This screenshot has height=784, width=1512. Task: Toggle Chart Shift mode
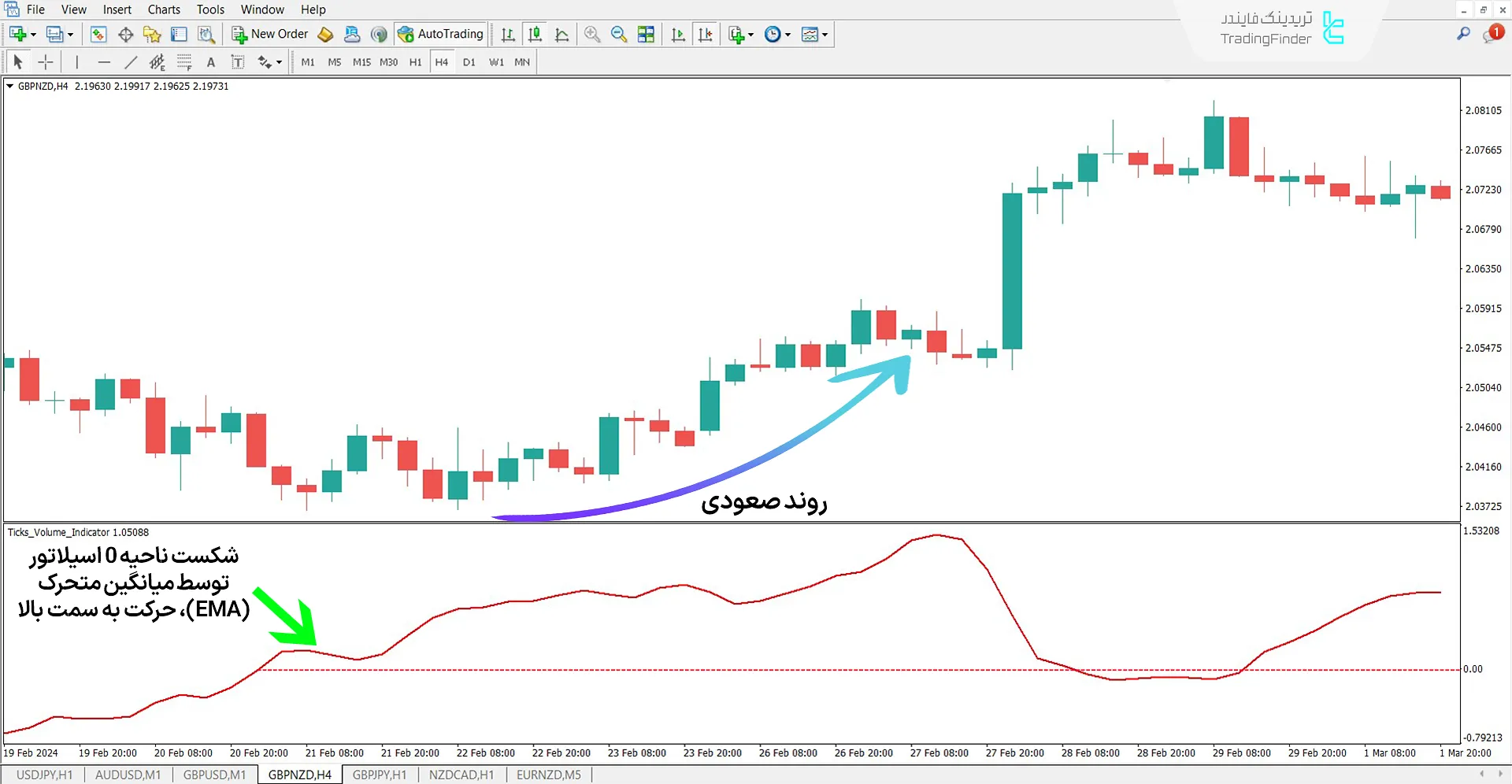706,34
